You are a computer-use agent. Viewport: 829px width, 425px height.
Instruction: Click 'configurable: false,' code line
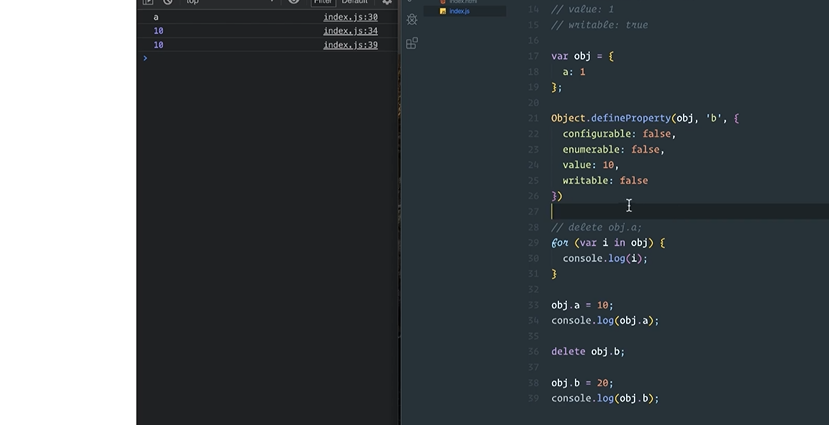[x=619, y=134]
